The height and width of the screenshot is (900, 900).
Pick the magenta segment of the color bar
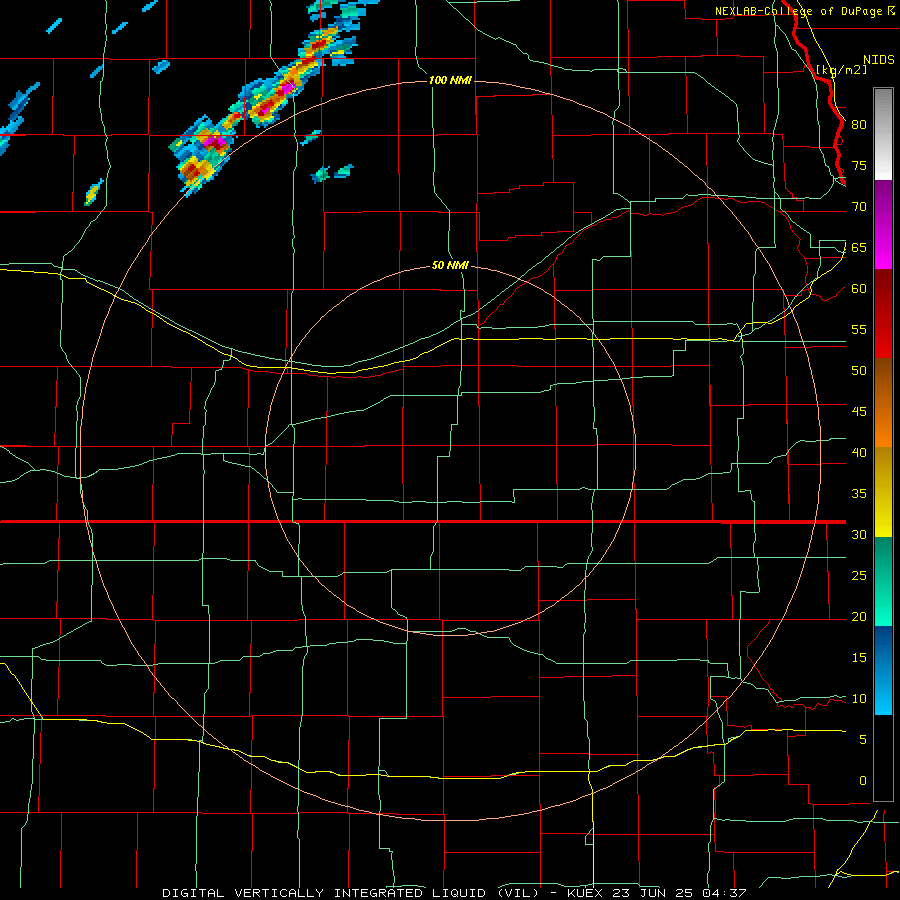[x=883, y=225]
